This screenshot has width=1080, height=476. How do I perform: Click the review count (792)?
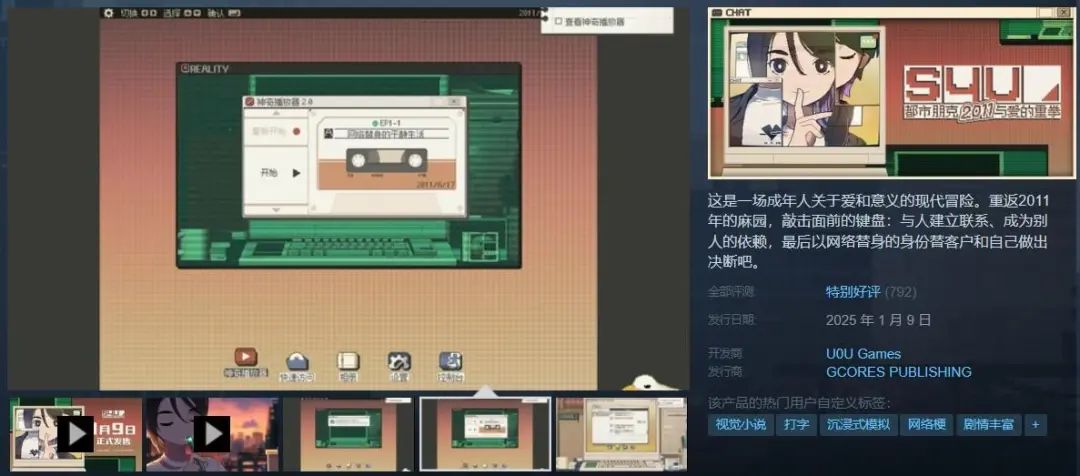pyautogui.click(x=900, y=292)
